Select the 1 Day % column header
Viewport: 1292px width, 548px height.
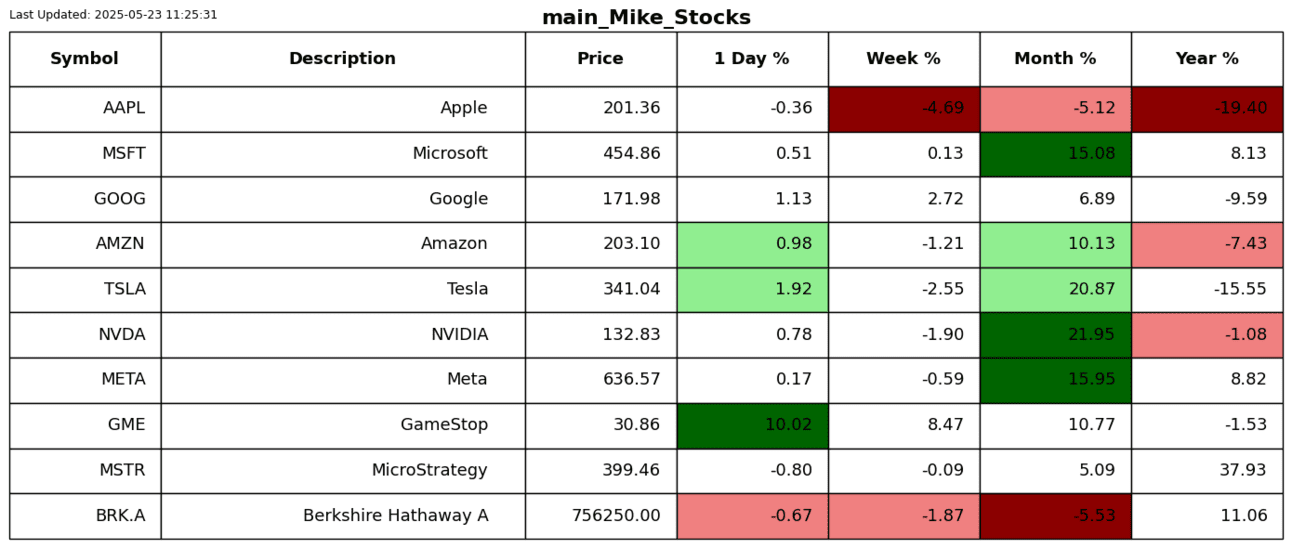pyautogui.click(x=751, y=59)
